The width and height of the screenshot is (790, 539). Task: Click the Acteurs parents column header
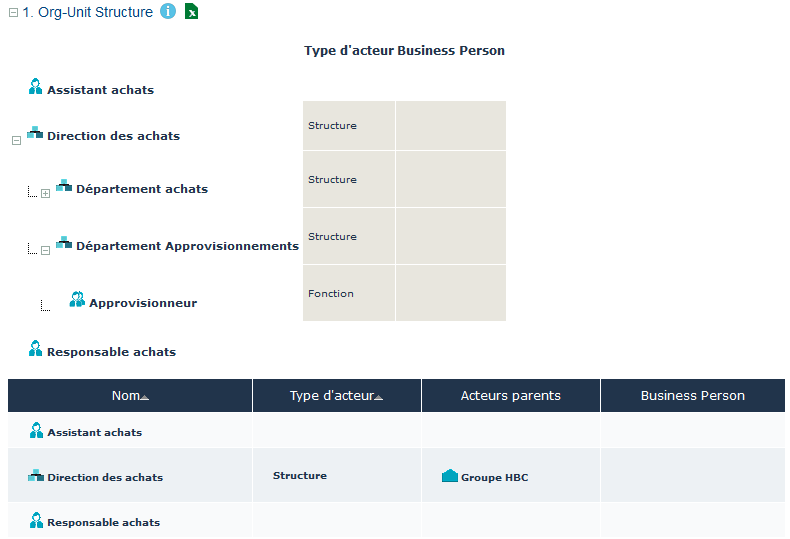point(510,396)
